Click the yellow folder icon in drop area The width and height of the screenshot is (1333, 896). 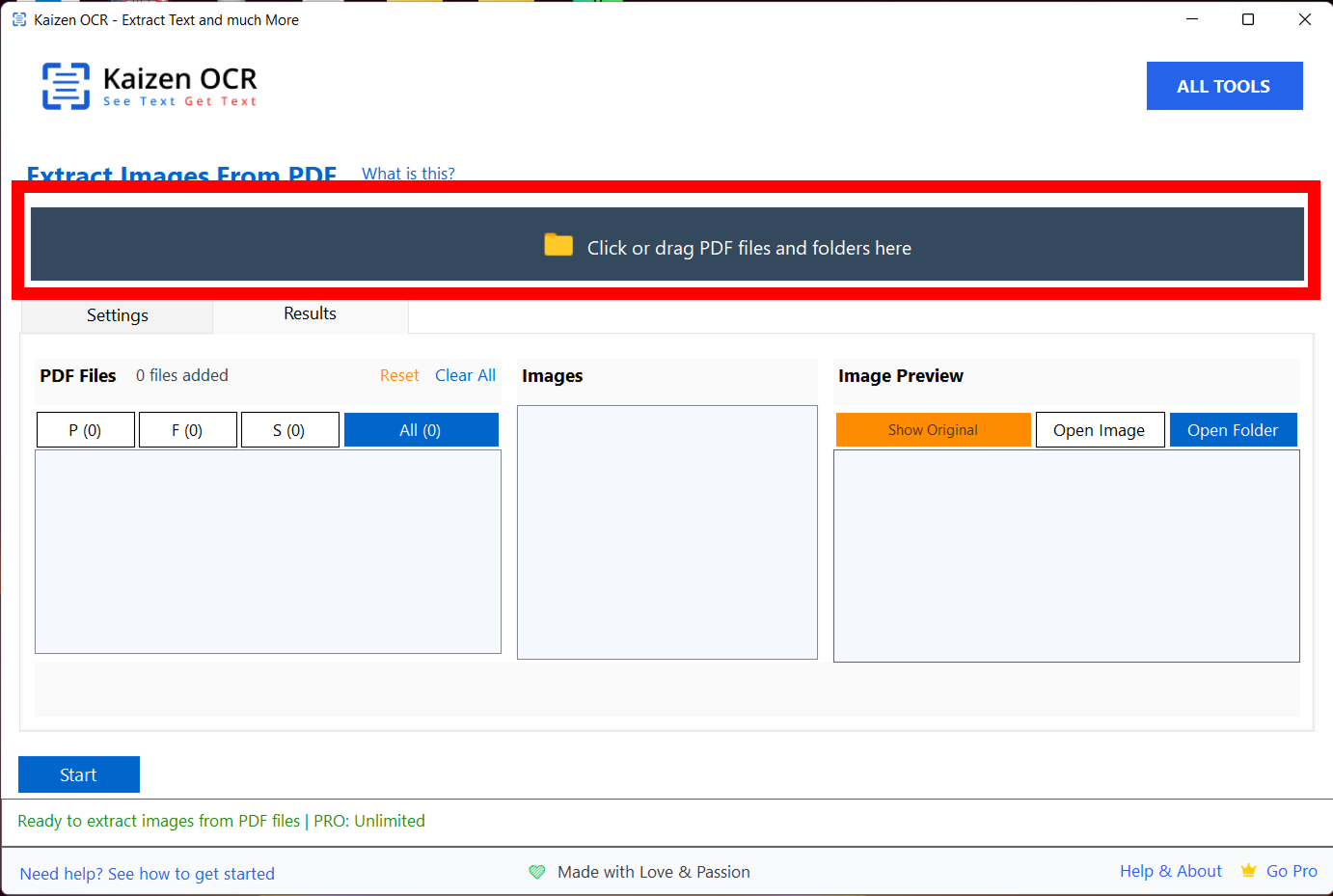click(558, 245)
